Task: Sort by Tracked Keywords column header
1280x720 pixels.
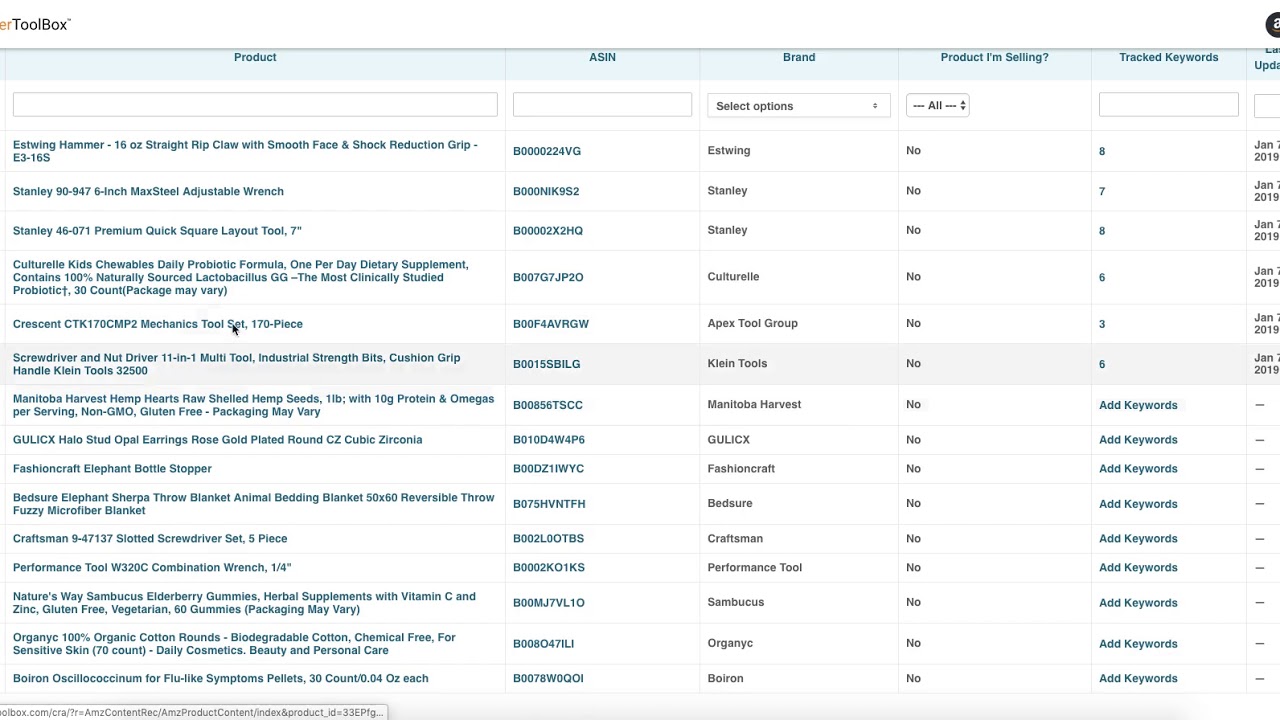Action: pos(1168,57)
